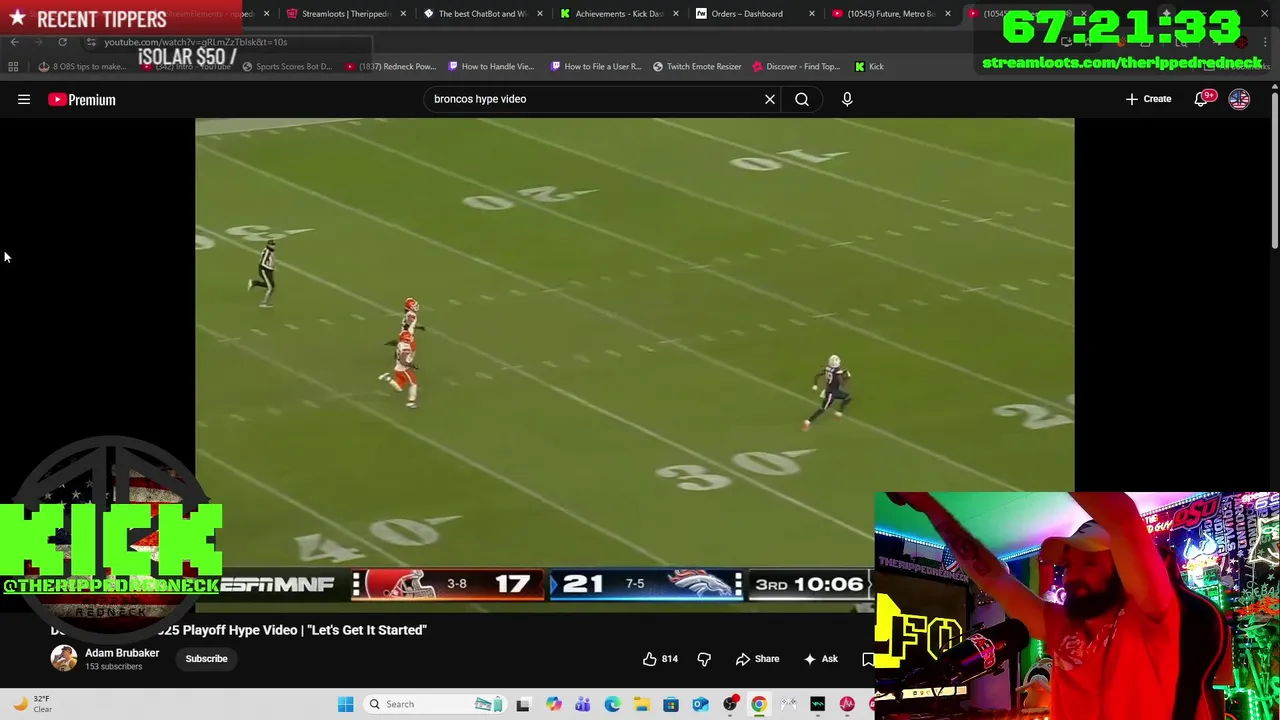Open Microsoft Edge on the taskbar
The width and height of the screenshot is (1280, 720).
(x=612, y=704)
